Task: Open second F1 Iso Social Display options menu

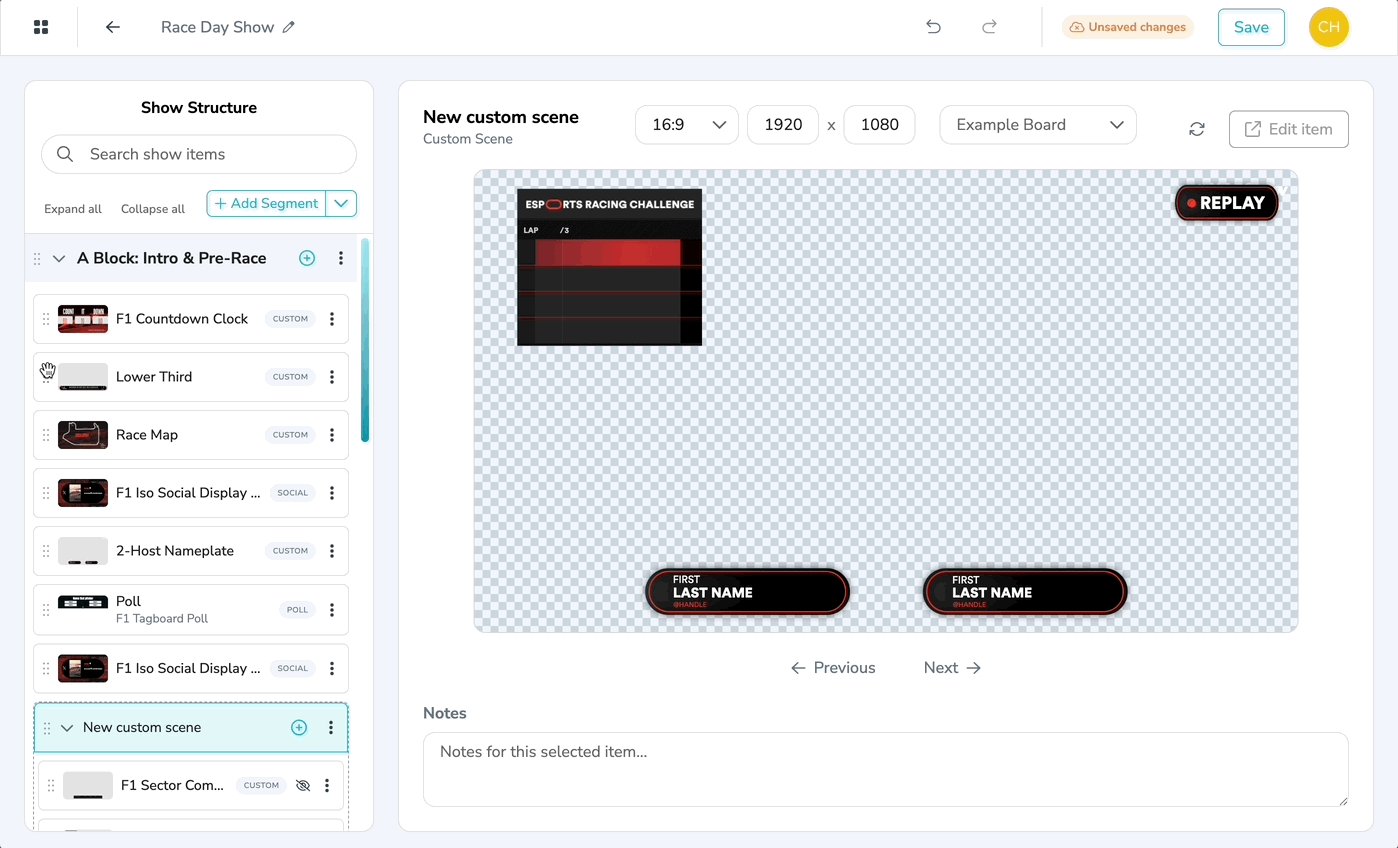Action: tap(332, 668)
